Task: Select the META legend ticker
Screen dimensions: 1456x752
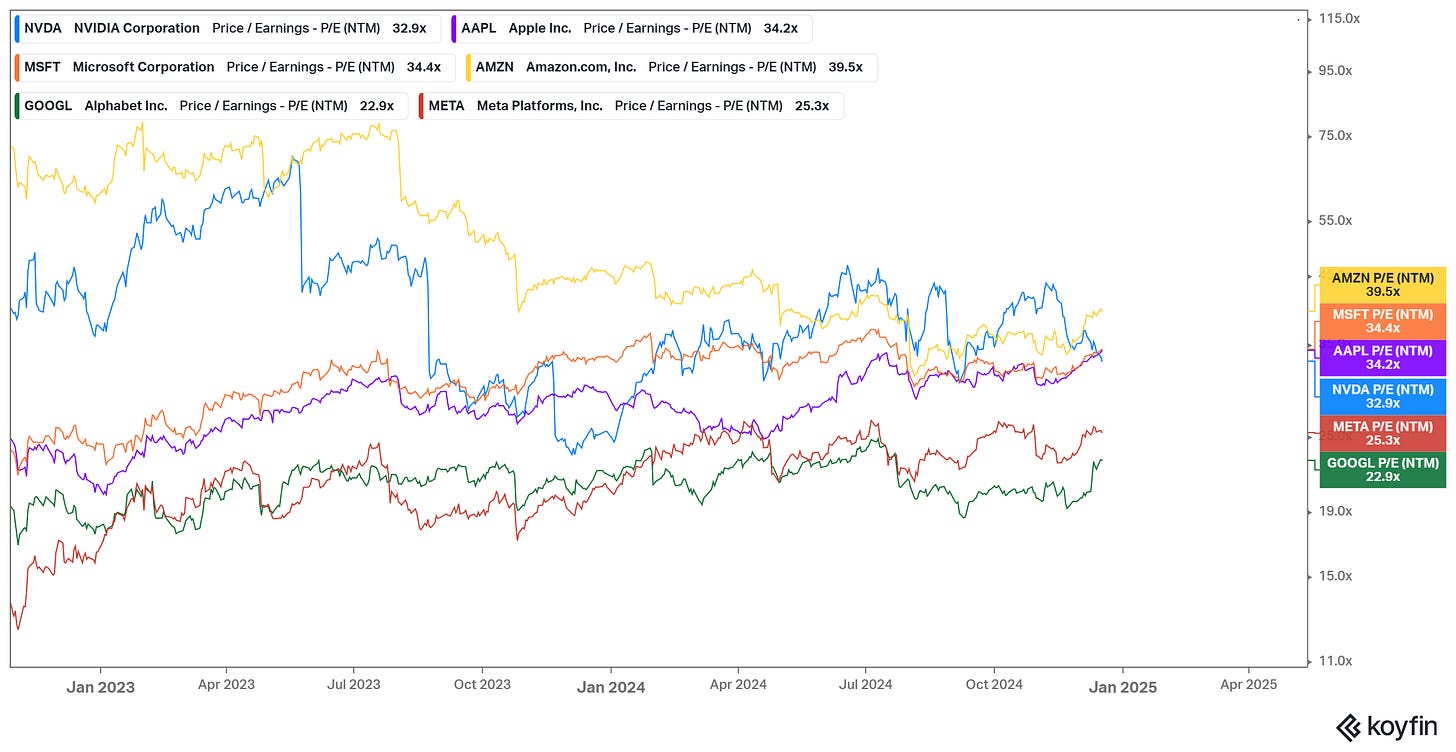Action: point(446,105)
